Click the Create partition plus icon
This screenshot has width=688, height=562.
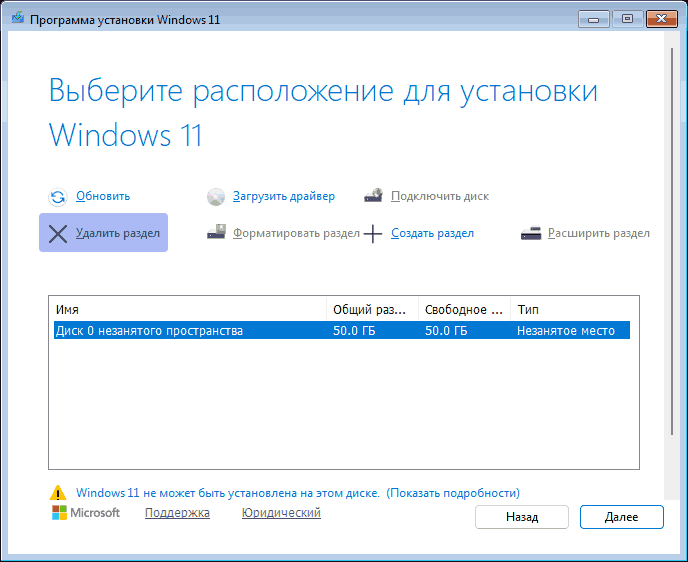pos(373,233)
